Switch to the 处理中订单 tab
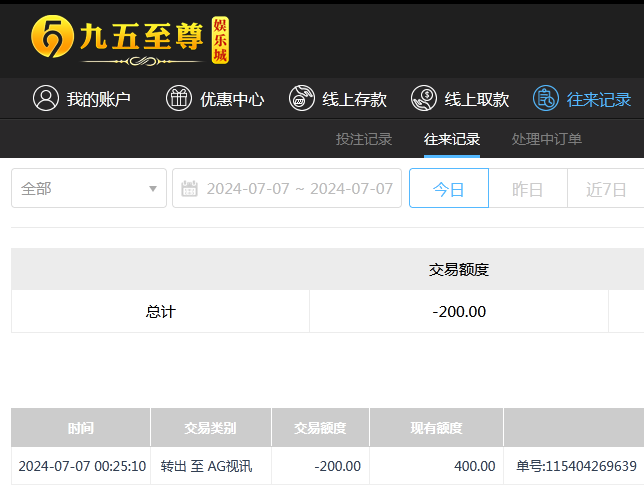This screenshot has width=644, height=492. [x=547, y=139]
